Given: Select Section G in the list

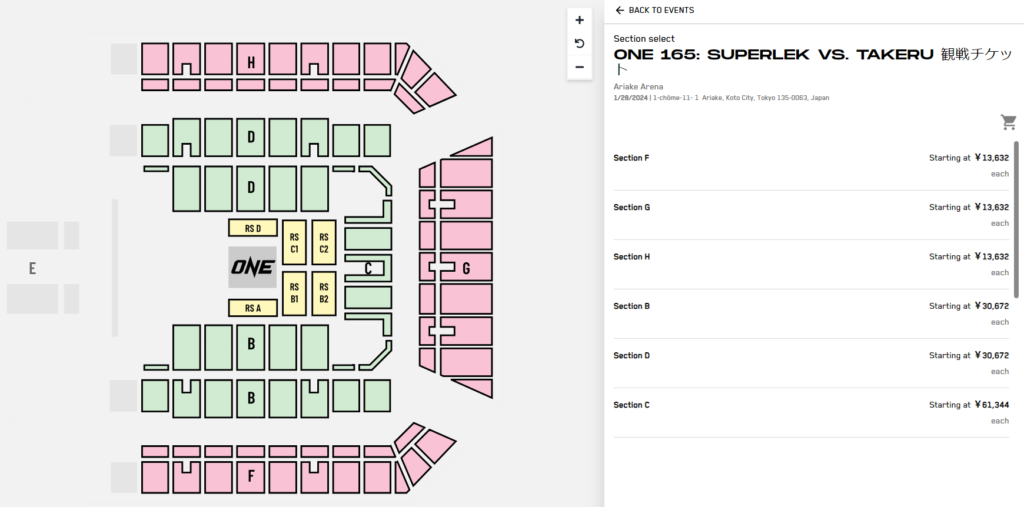Looking at the screenshot, I should pos(811,216).
